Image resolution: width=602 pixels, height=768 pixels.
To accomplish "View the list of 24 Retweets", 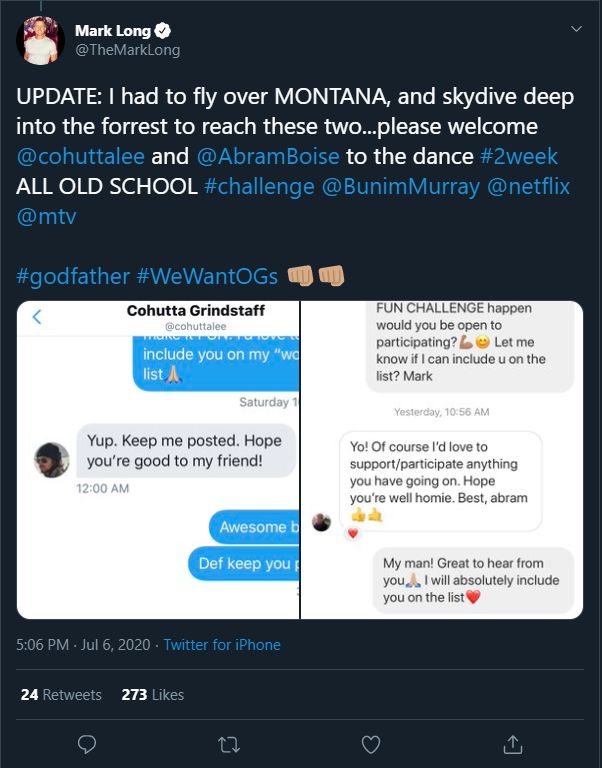I will click(x=61, y=694).
